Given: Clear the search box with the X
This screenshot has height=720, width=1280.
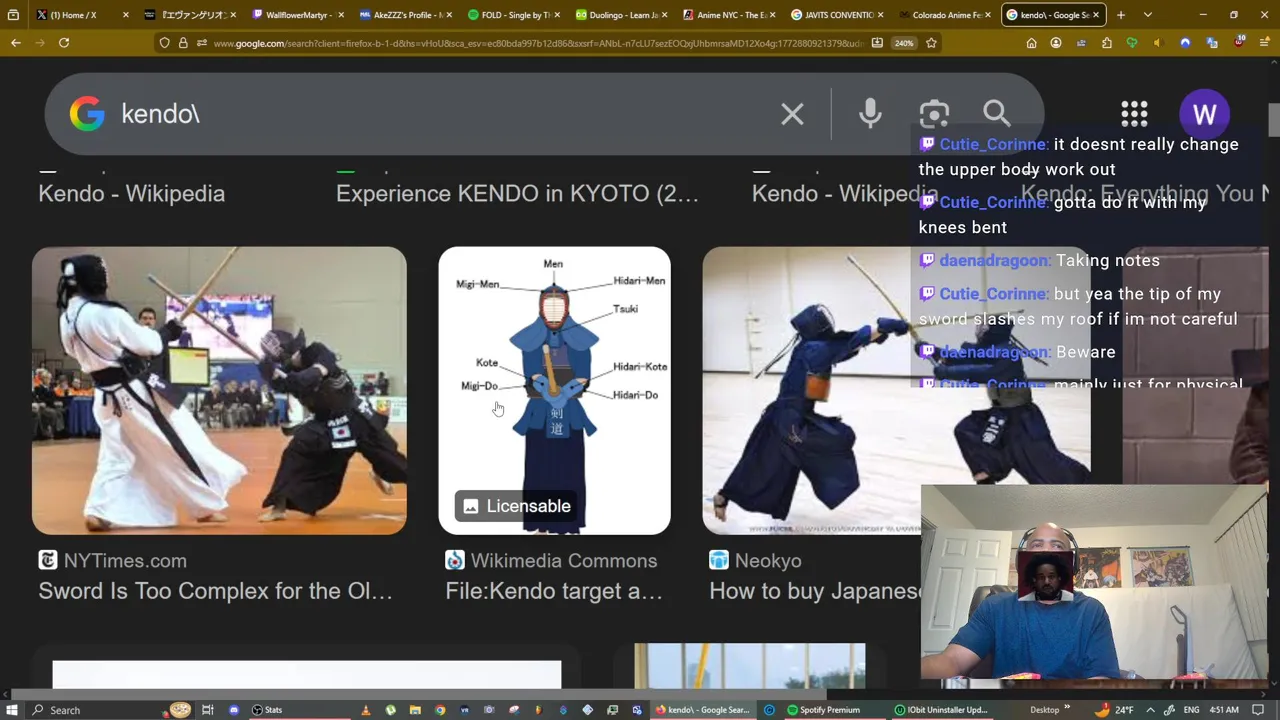Looking at the screenshot, I should point(792,114).
